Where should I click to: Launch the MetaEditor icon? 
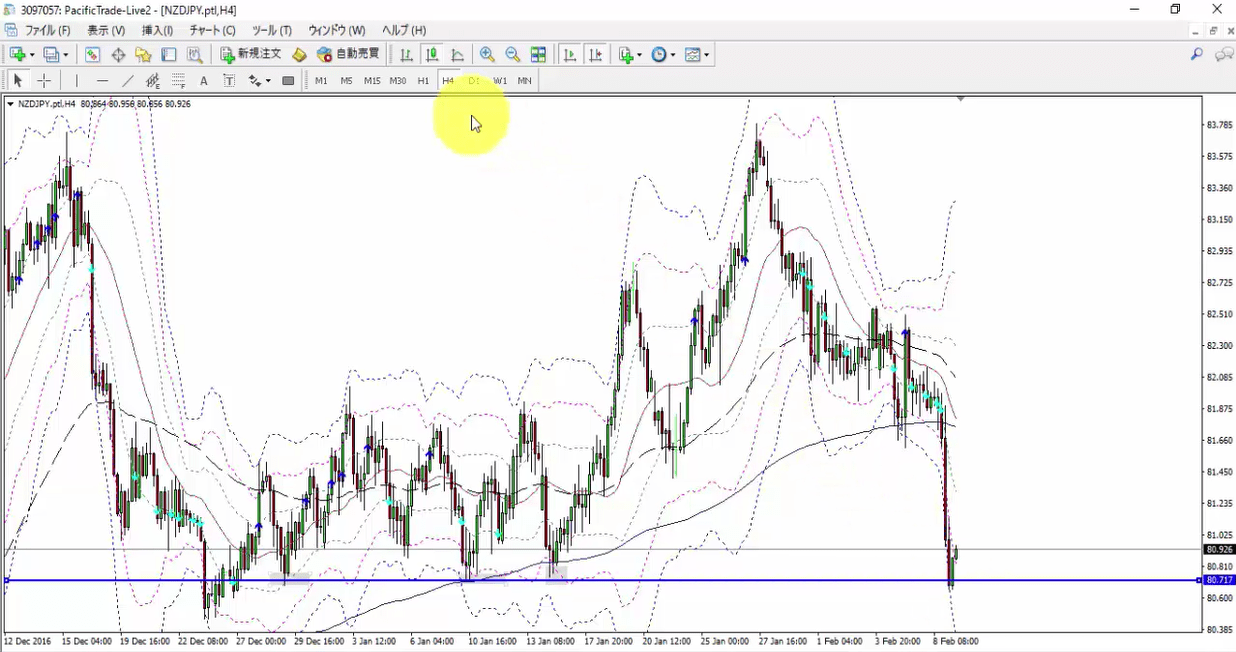[299, 55]
